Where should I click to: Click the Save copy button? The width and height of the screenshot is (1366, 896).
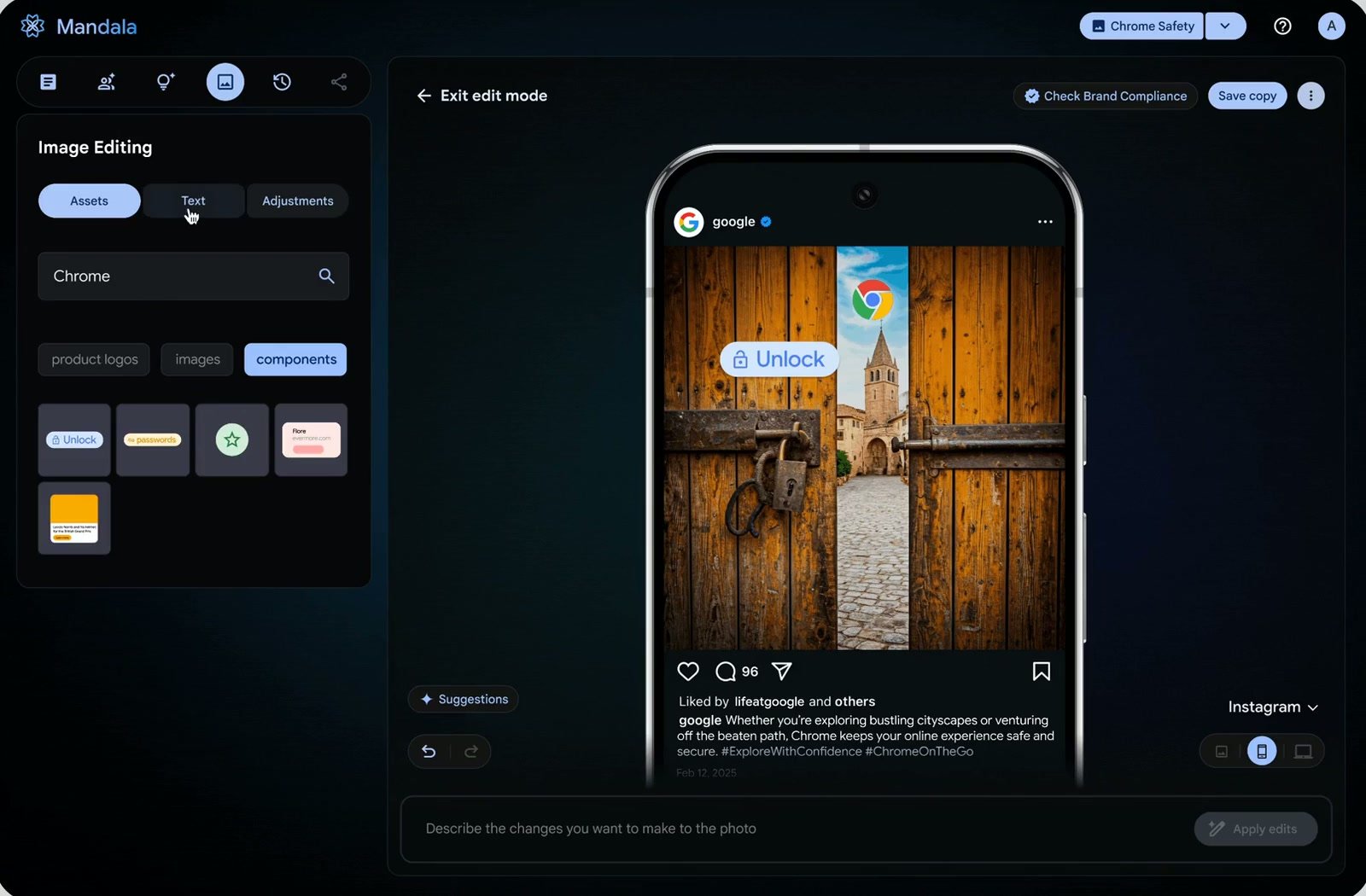coord(1247,96)
